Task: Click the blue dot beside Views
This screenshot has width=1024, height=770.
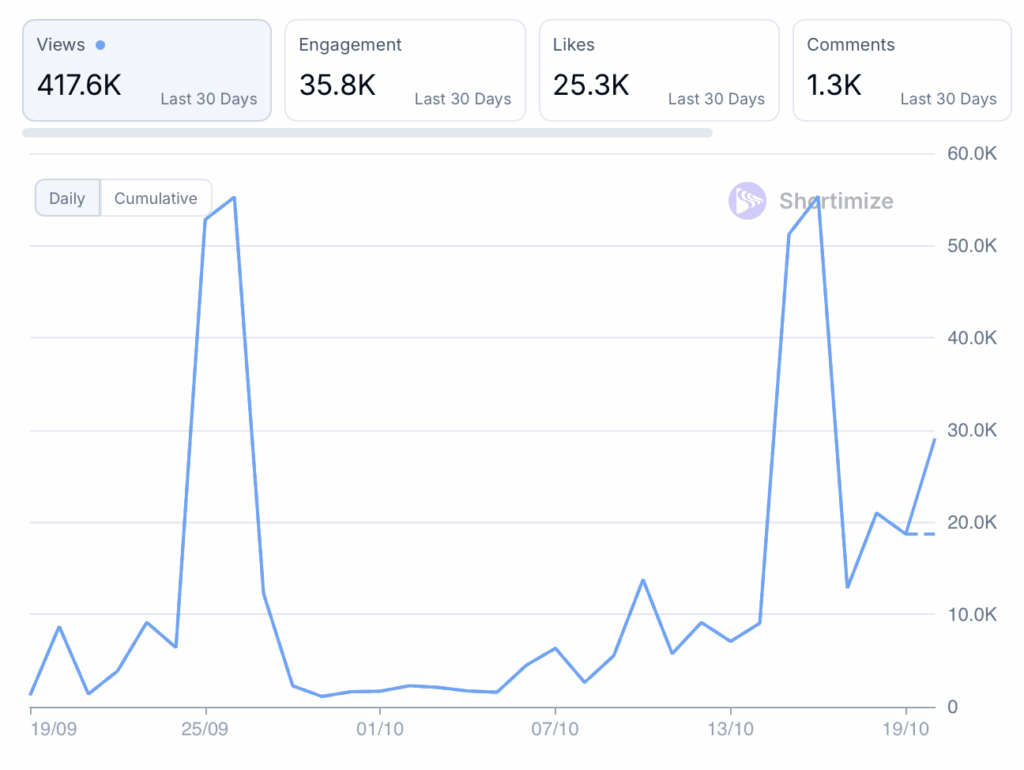Action: tap(100, 45)
